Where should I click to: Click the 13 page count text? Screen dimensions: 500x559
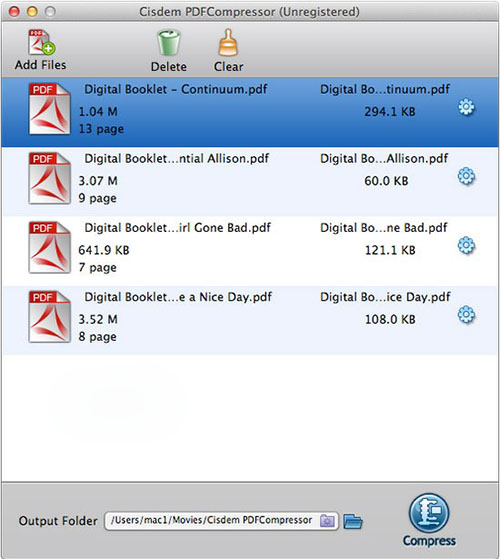coord(101,129)
